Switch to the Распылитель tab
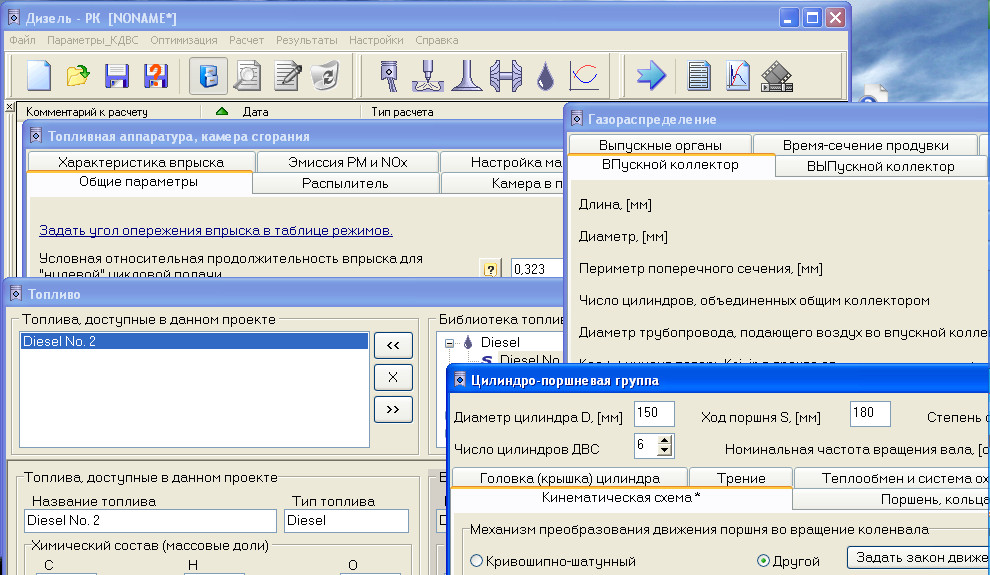 coord(345,183)
